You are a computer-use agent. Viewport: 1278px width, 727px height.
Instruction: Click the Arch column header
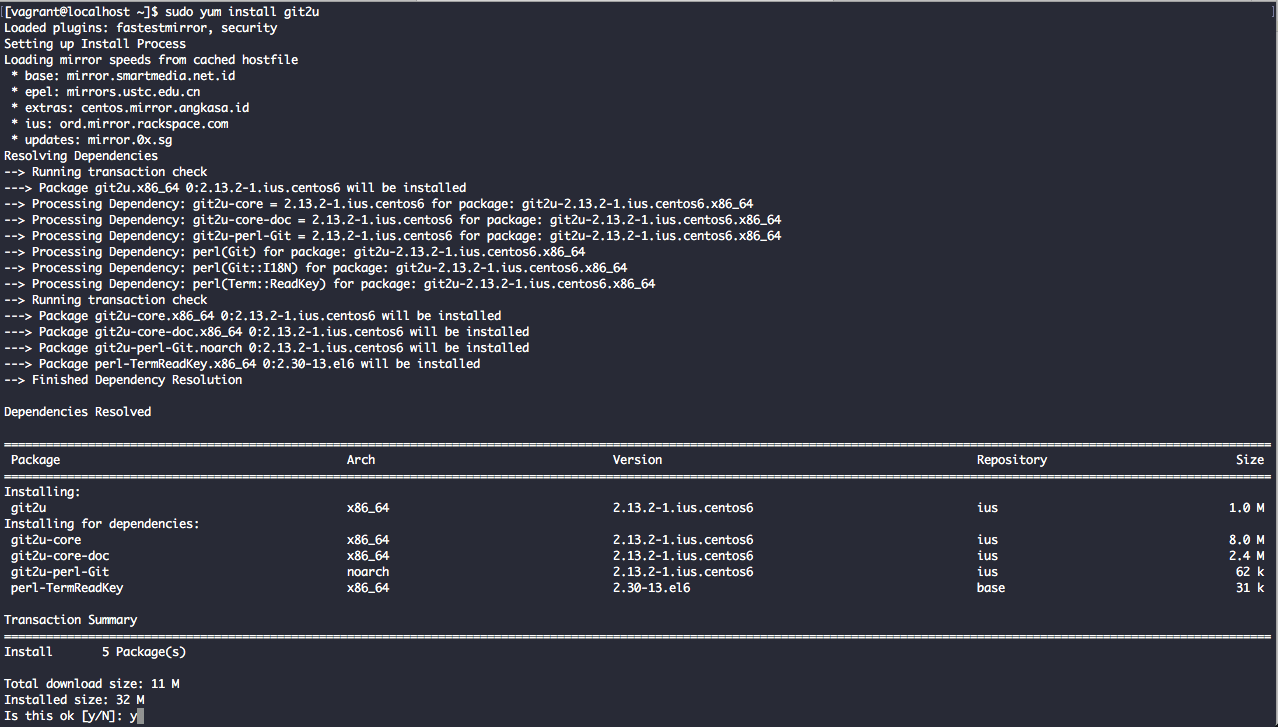pos(361,459)
